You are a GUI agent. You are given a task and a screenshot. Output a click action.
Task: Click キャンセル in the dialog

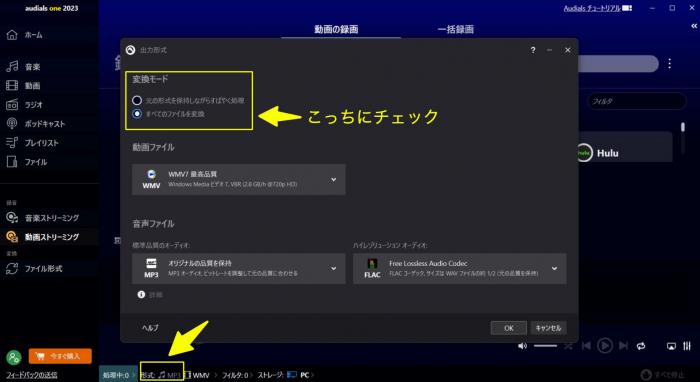pos(548,328)
